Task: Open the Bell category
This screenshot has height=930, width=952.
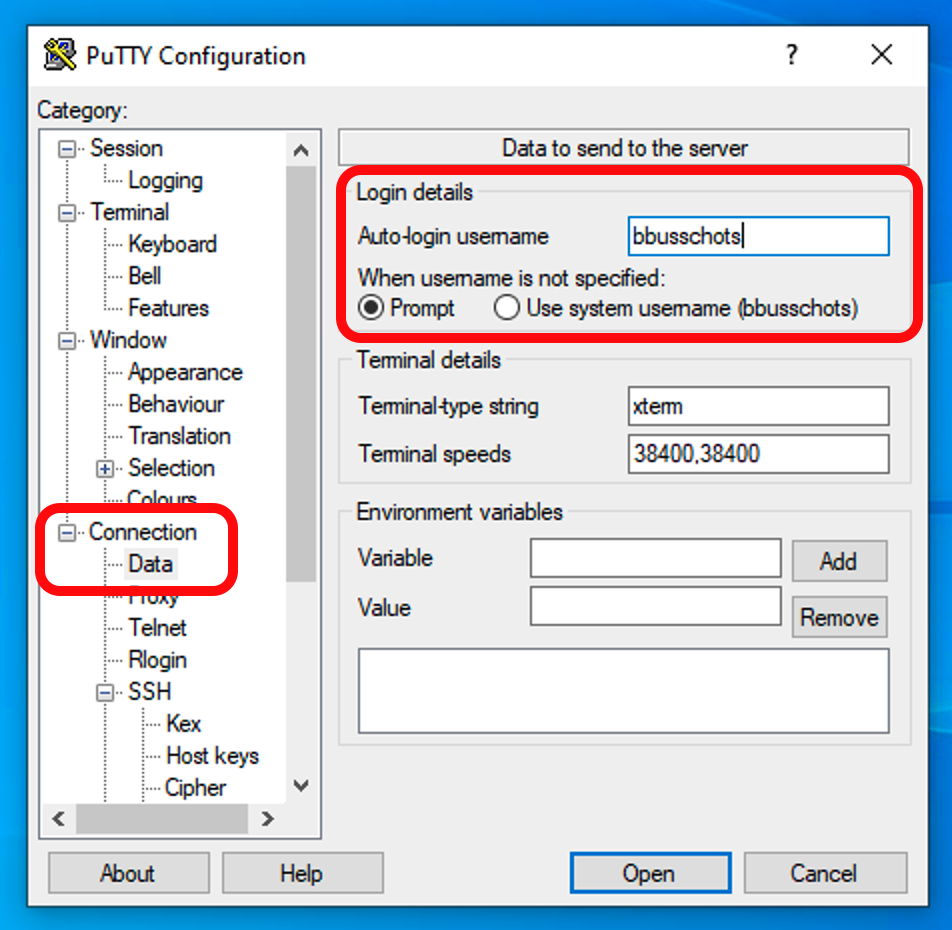Action: pyautogui.click(x=144, y=276)
